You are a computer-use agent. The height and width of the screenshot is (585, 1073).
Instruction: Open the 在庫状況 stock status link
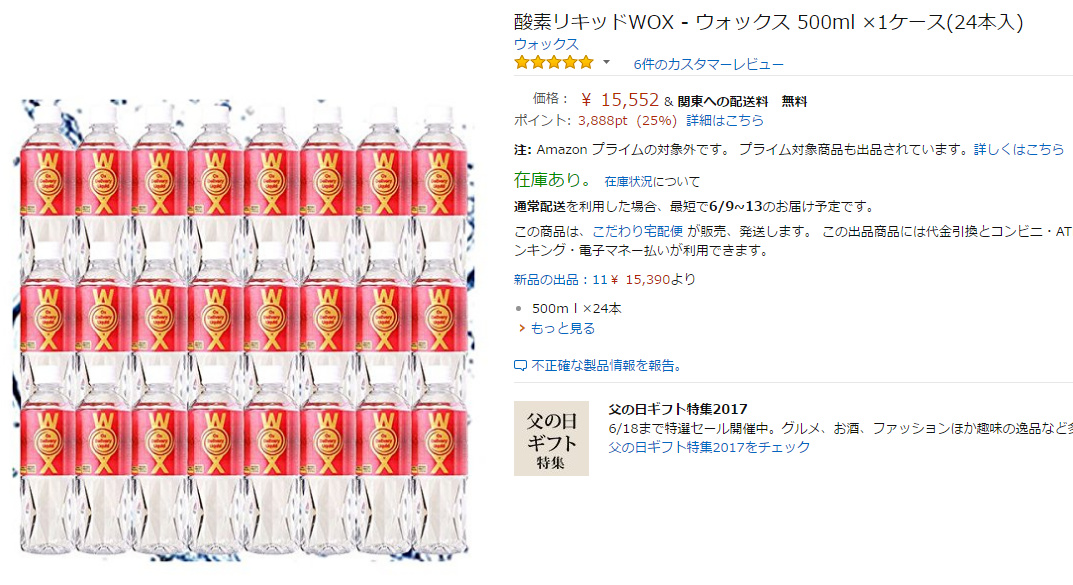click(628, 181)
